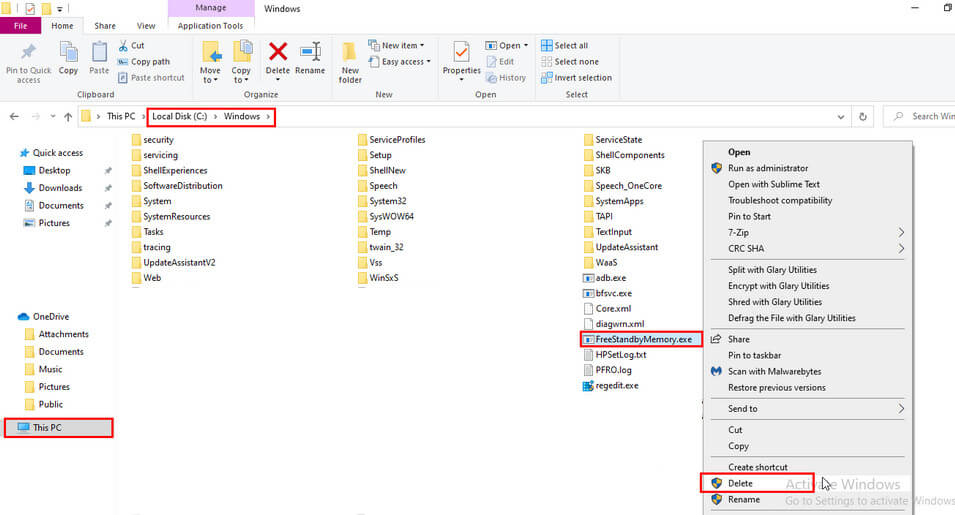Choose Pin to Start
The height and width of the screenshot is (515, 955).
(x=749, y=216)
